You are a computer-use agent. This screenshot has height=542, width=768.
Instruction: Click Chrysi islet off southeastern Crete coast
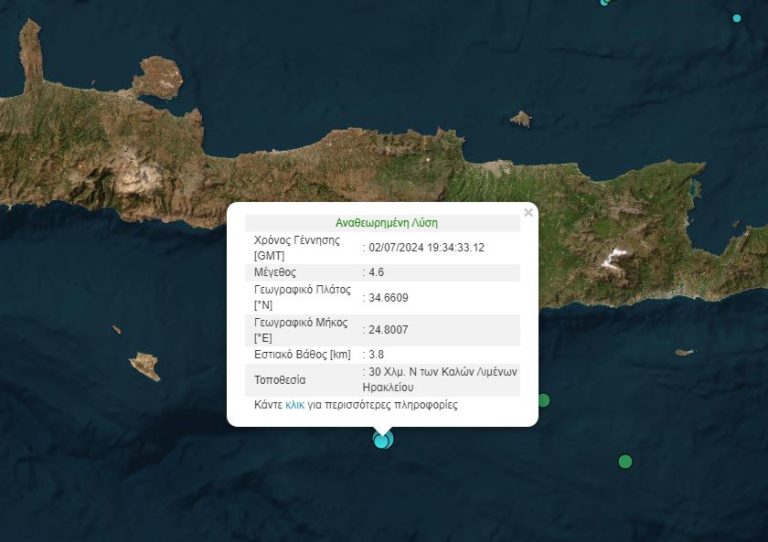tap(684, 352)
